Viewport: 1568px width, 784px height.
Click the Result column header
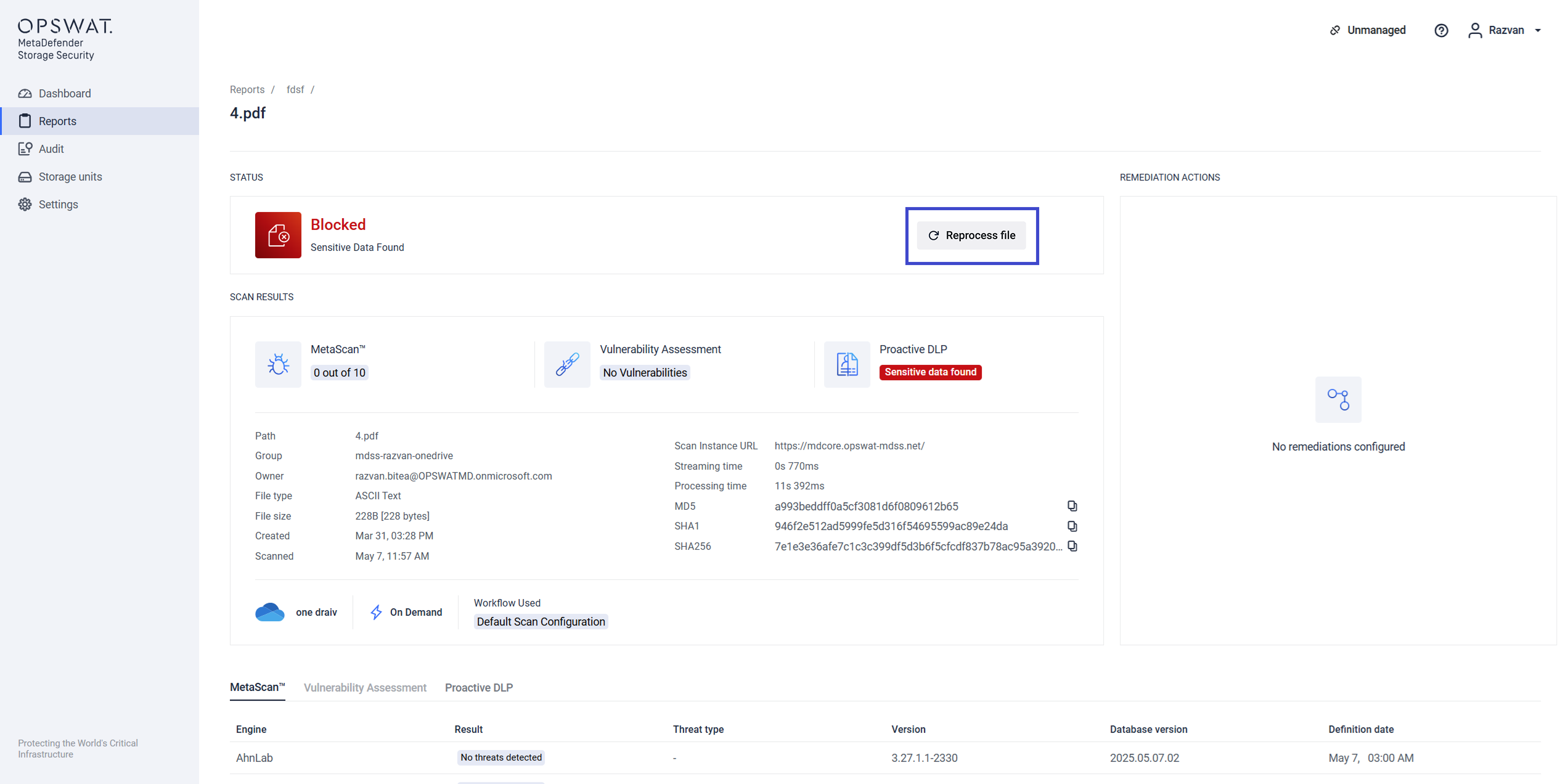[x=468, y=729]
